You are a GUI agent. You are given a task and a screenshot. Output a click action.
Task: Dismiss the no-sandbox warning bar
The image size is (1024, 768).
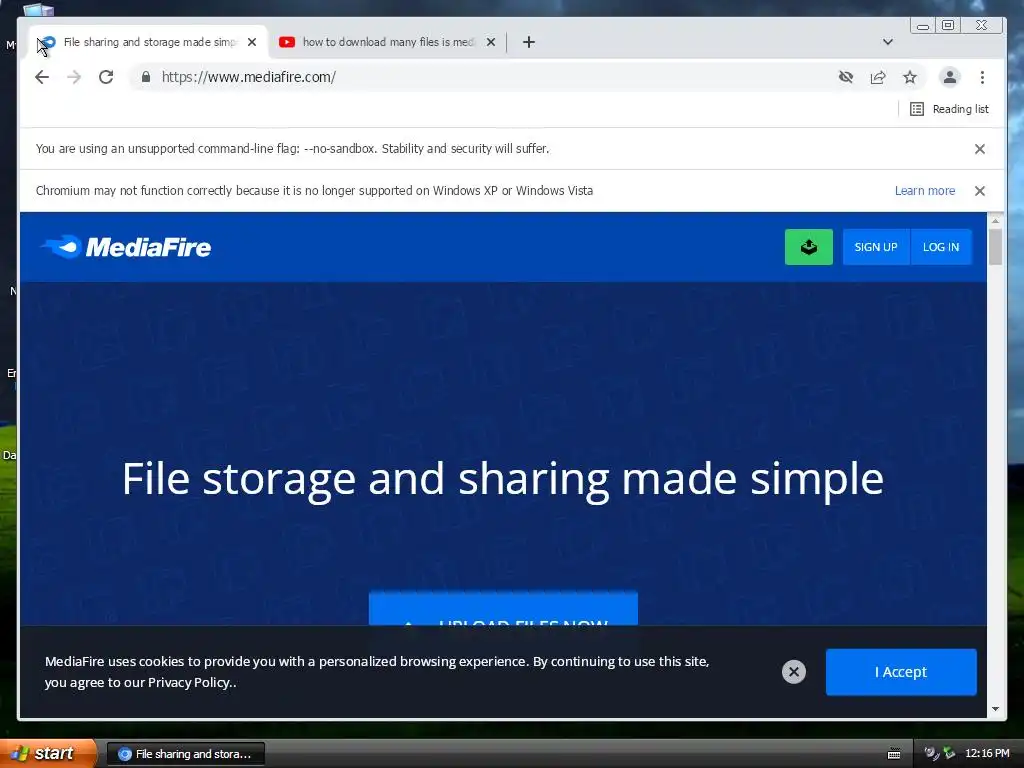[x=980, y=149]
